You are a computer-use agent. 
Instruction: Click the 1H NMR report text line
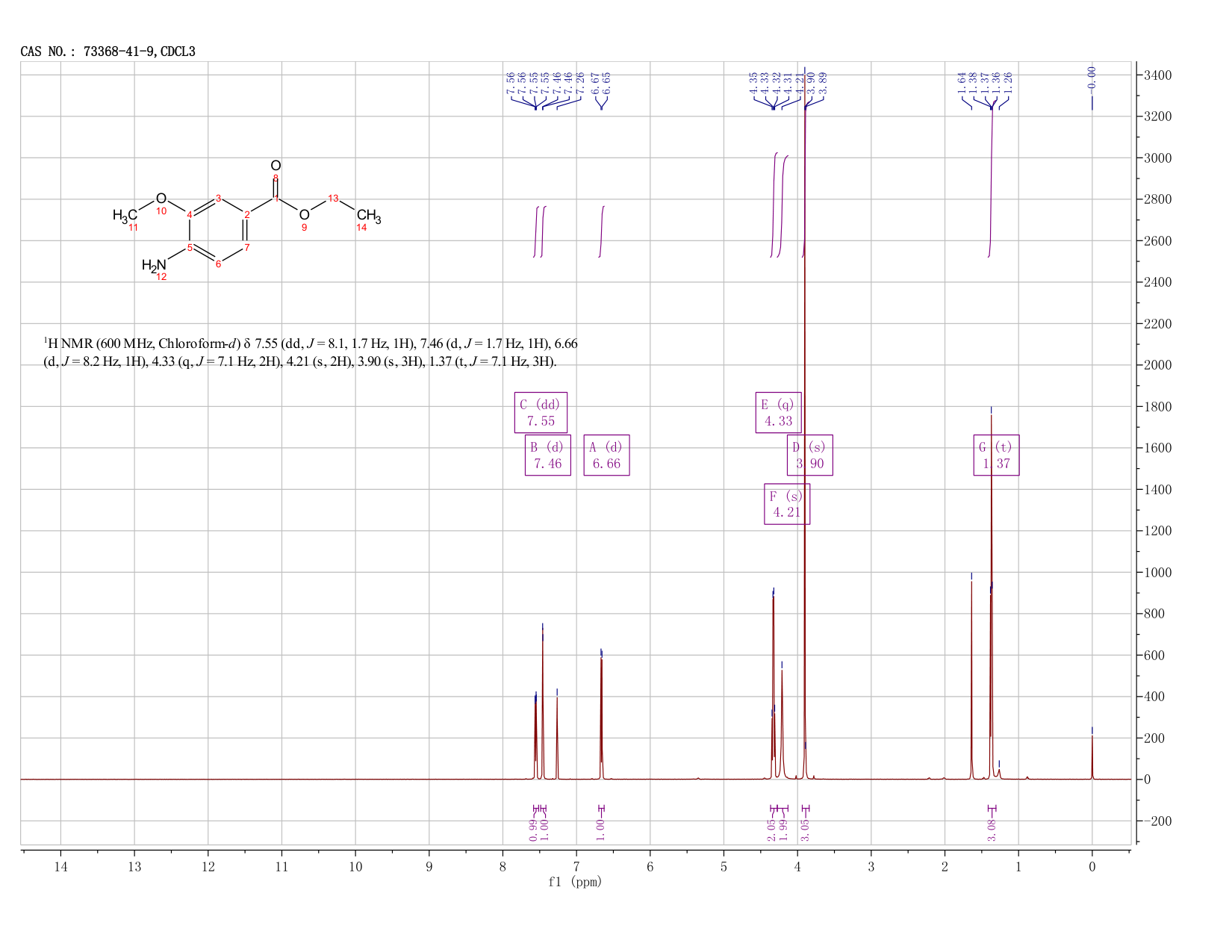coord(310,352)
